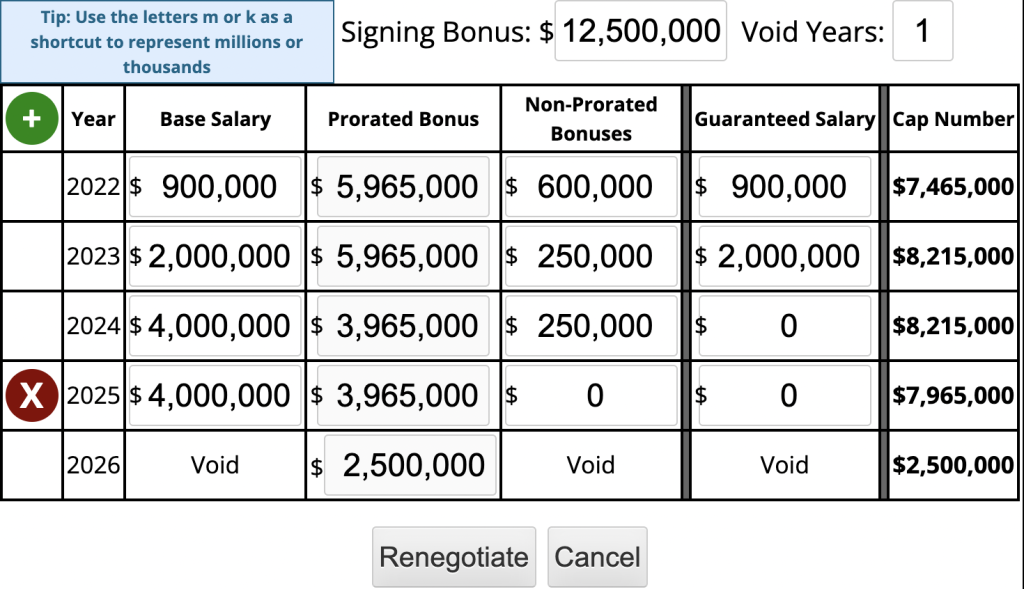Edit the 2023 Base Salary field

coord(216,256)
